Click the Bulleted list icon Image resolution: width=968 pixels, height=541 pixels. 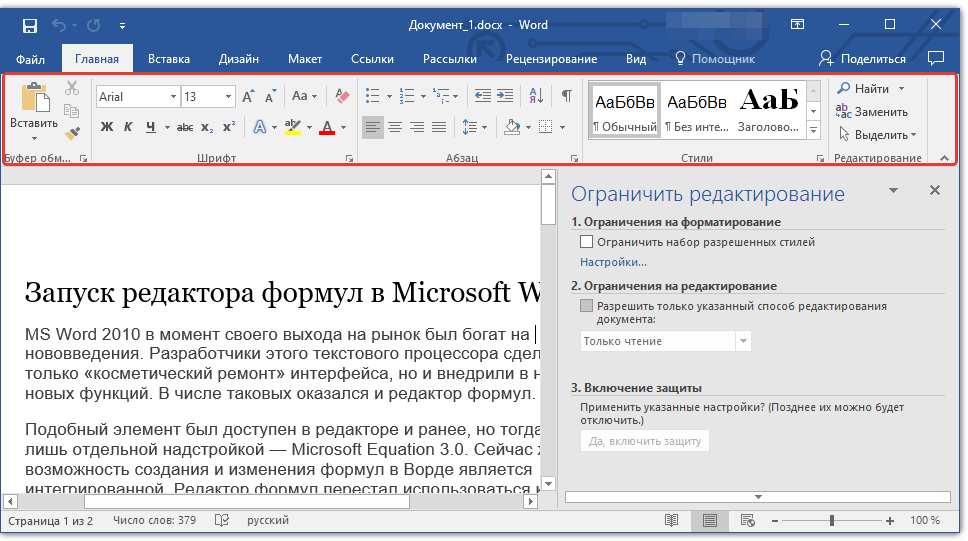372,96
